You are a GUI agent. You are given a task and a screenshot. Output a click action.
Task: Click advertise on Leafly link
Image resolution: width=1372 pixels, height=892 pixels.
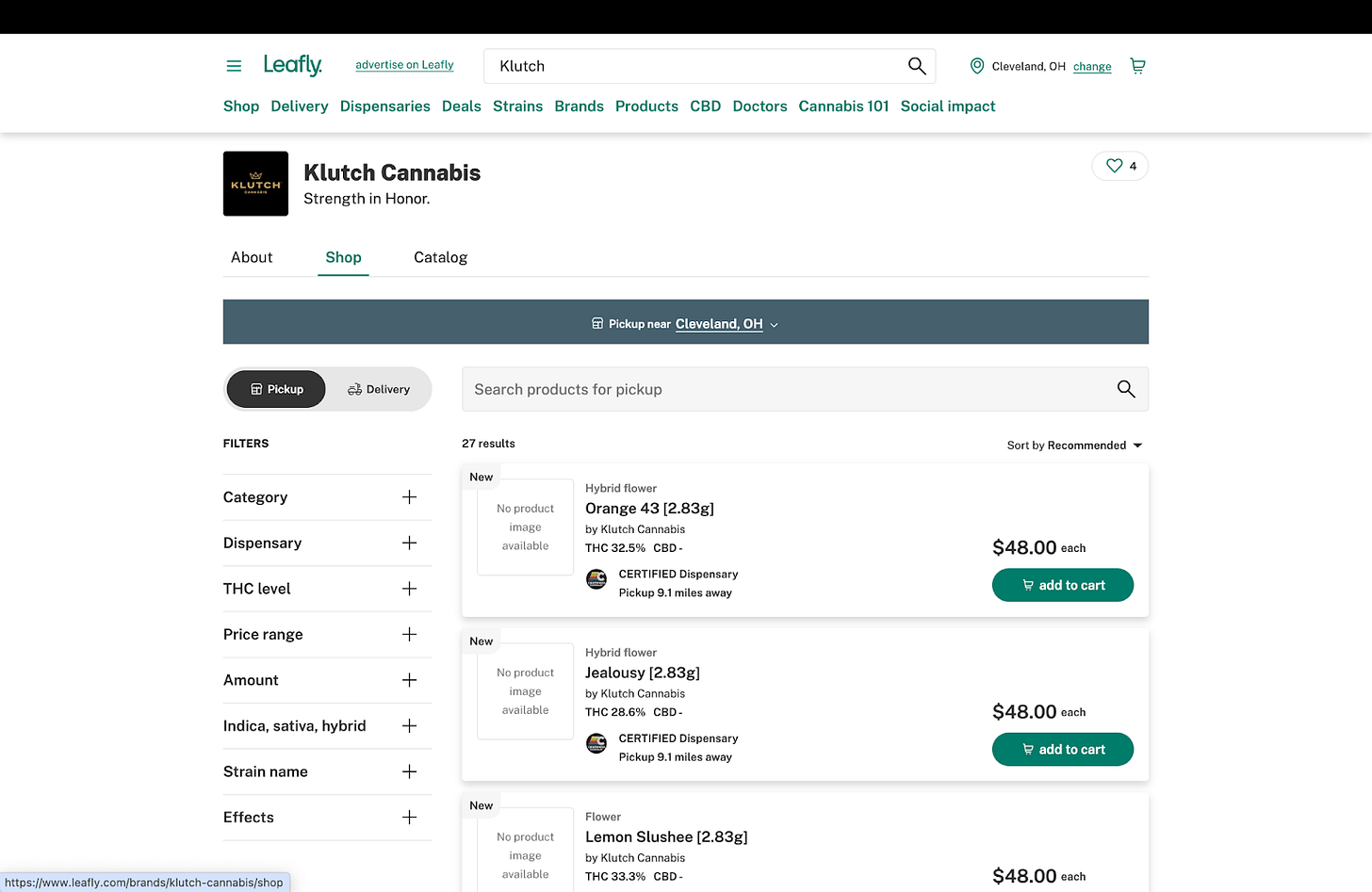[x=404, y=65]
